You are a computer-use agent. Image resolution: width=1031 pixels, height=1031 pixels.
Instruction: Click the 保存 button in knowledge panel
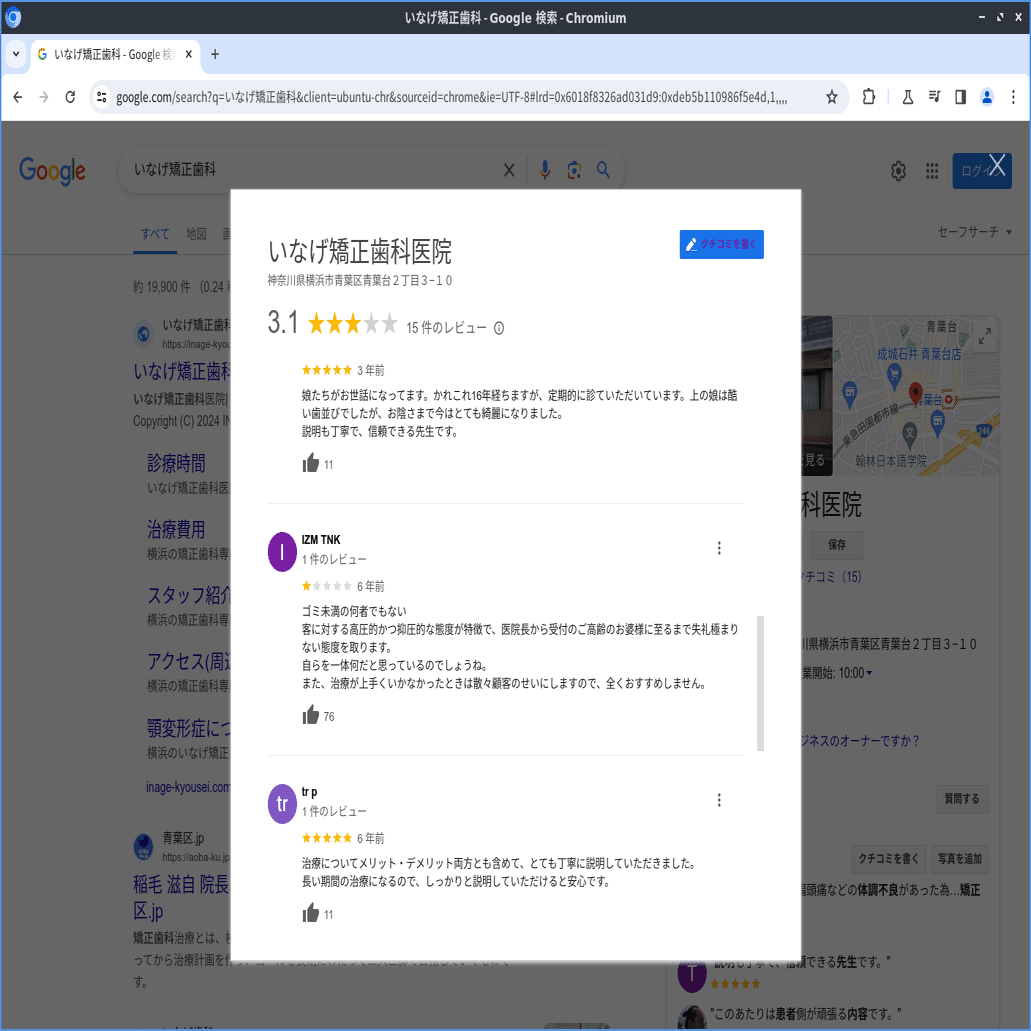tap(836, 544)
